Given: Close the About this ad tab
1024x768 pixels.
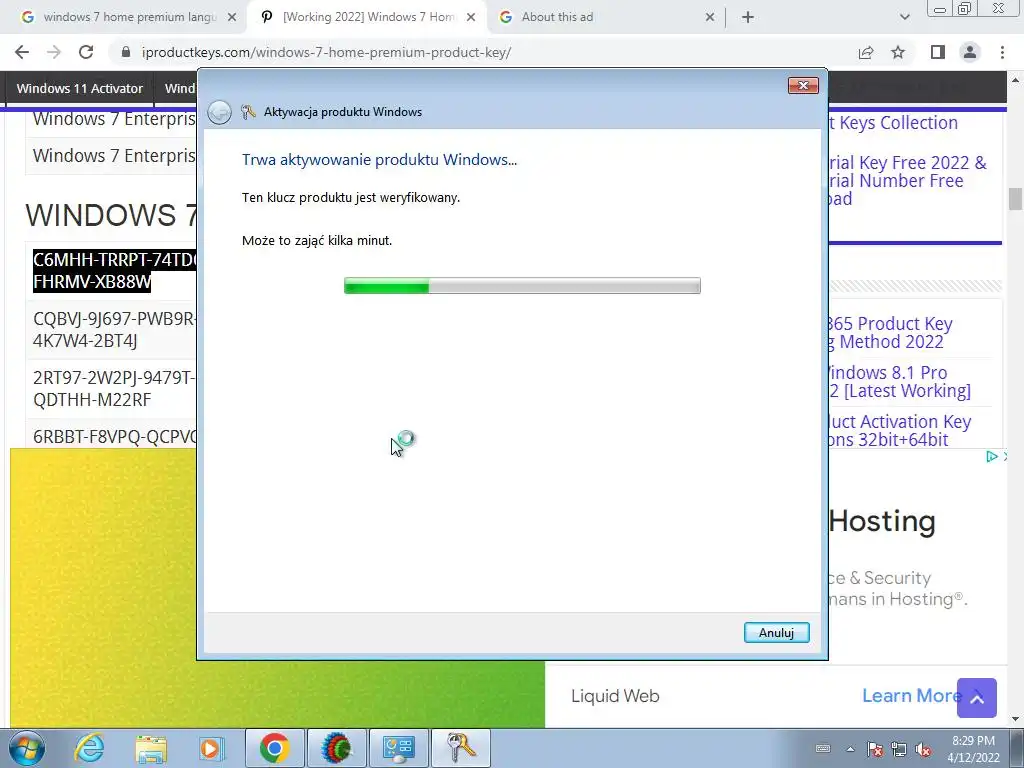Looking at the screenshot, I should point(711,18).
